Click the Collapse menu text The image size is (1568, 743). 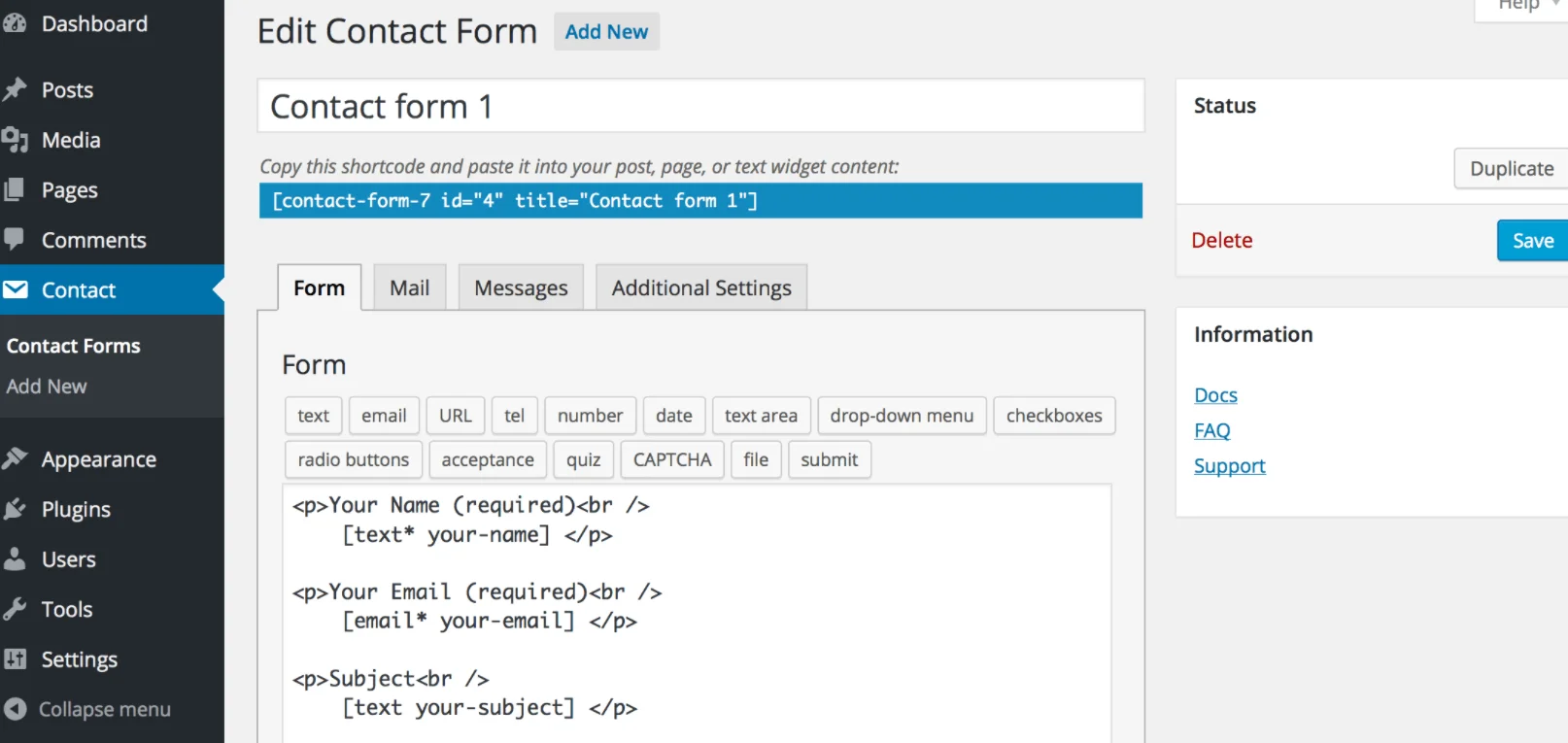(x=105, y=709)
